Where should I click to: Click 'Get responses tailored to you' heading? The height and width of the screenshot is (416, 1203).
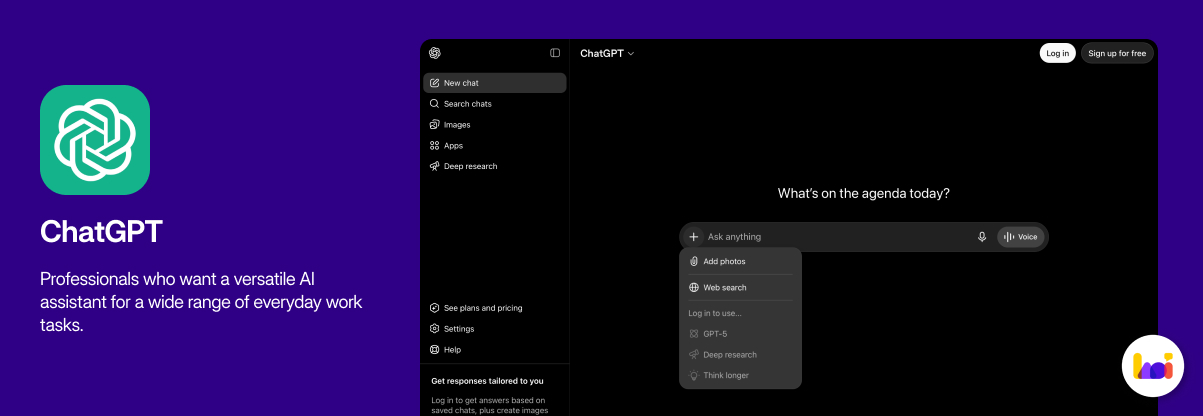[487, 381]
